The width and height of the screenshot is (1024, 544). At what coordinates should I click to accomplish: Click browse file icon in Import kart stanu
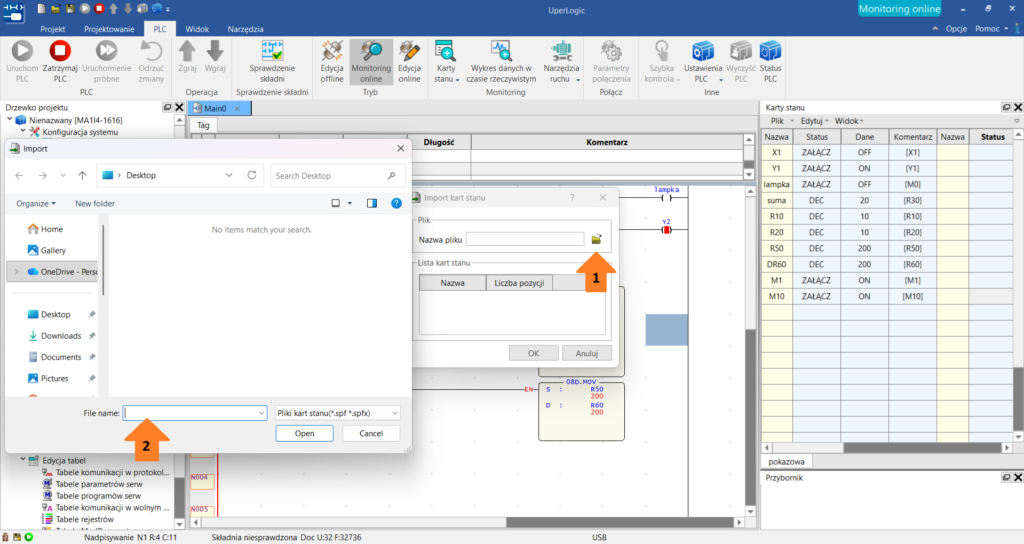596,240
